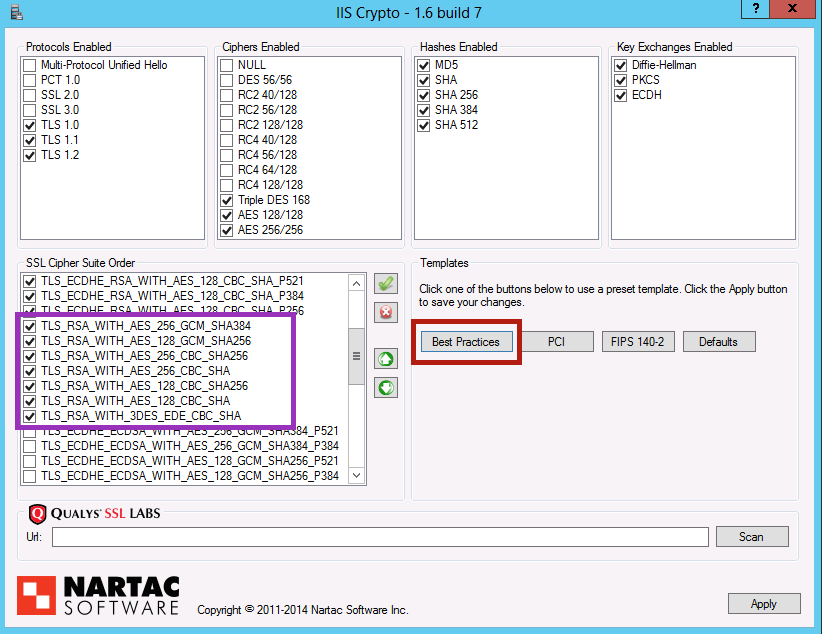Enable RC4 40/128 cipher
This screenshot has height=634, width=822.
pos(226,141)
